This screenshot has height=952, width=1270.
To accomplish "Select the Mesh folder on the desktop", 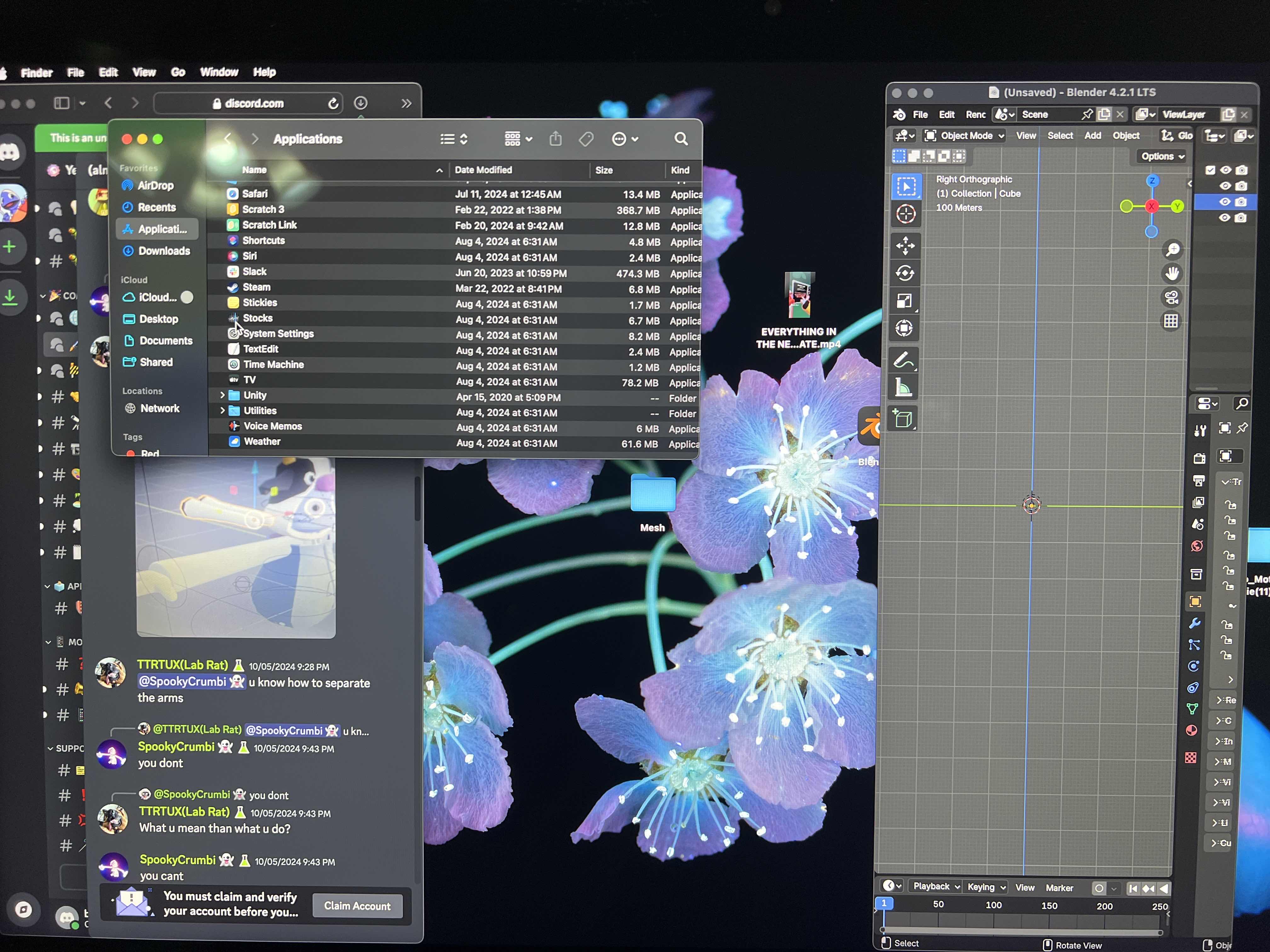I will [x=653, y=502].
